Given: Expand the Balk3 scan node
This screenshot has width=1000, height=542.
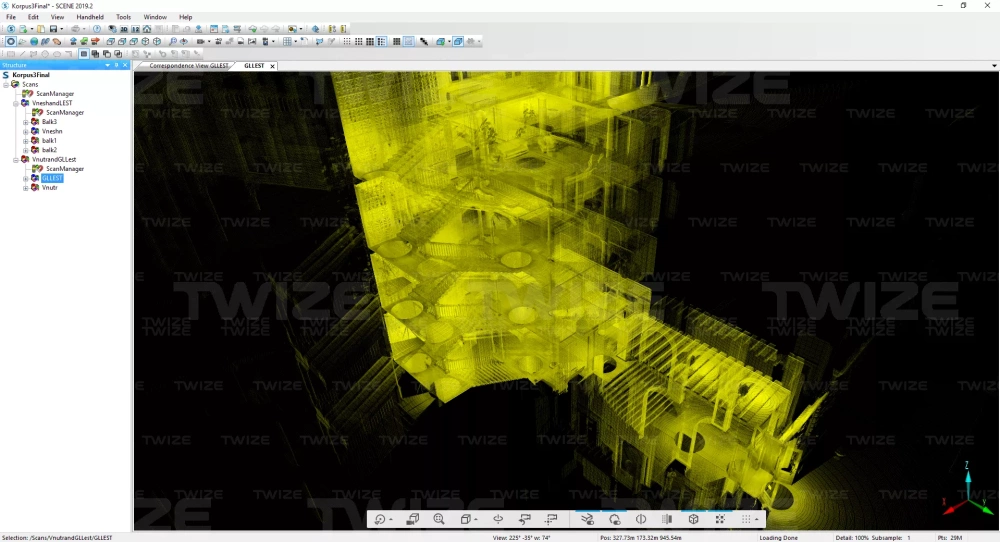Looking at the screenshot, I should 26,122.
